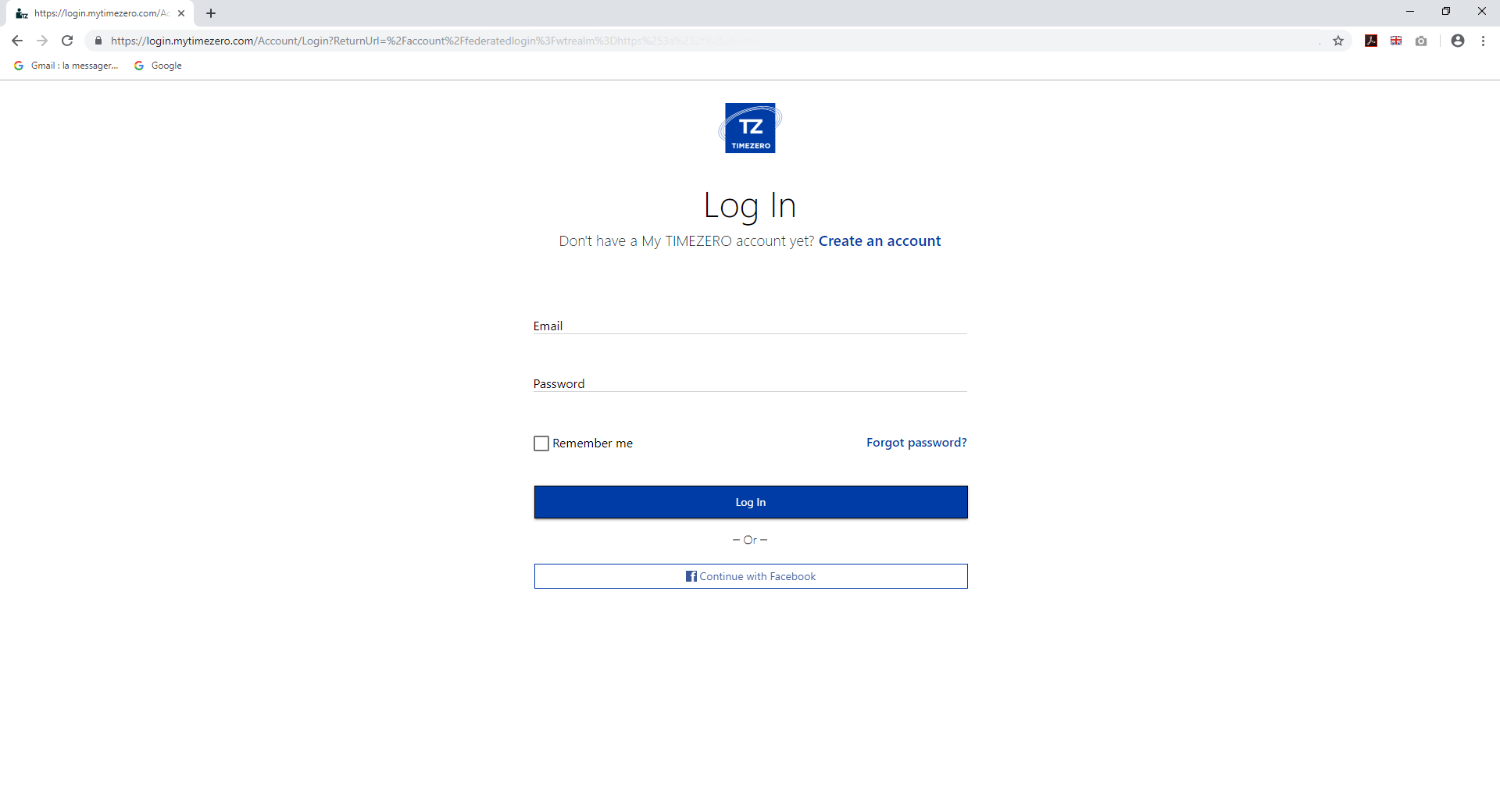Image resolution: width=1500 pixels, height=812 pixels.
Task: Open Chrome's three-dot menu
Action: tap(1483, 41)
